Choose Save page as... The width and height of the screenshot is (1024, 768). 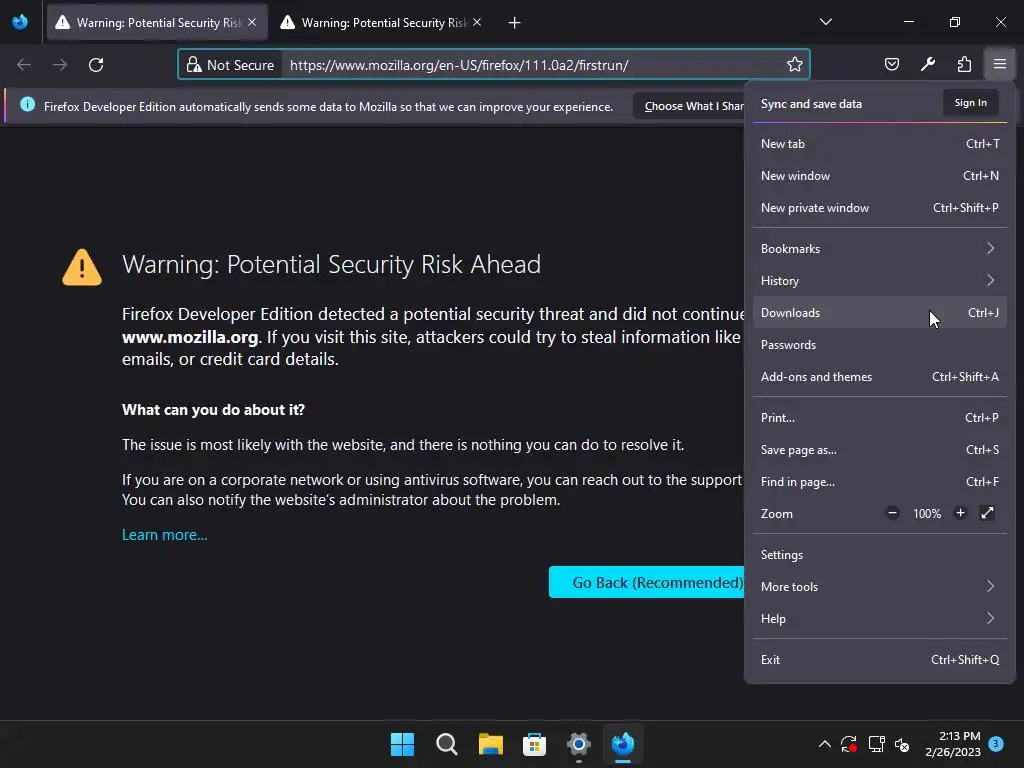[880, 450]
